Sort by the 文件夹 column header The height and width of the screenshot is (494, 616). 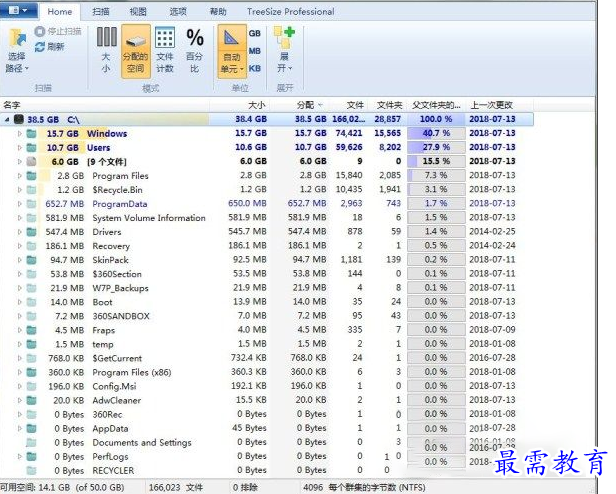(389, 105)
